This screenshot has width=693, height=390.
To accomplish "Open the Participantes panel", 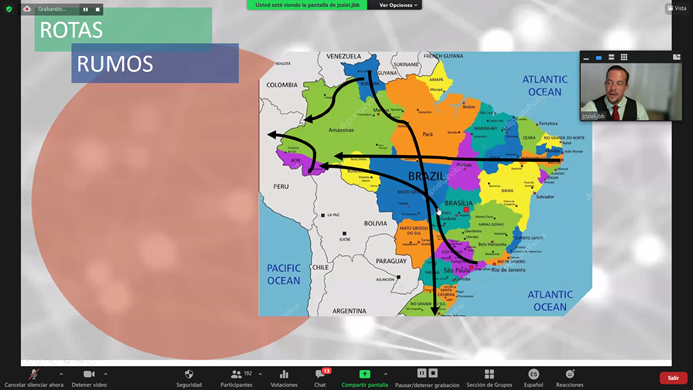I will coord(236,378).
